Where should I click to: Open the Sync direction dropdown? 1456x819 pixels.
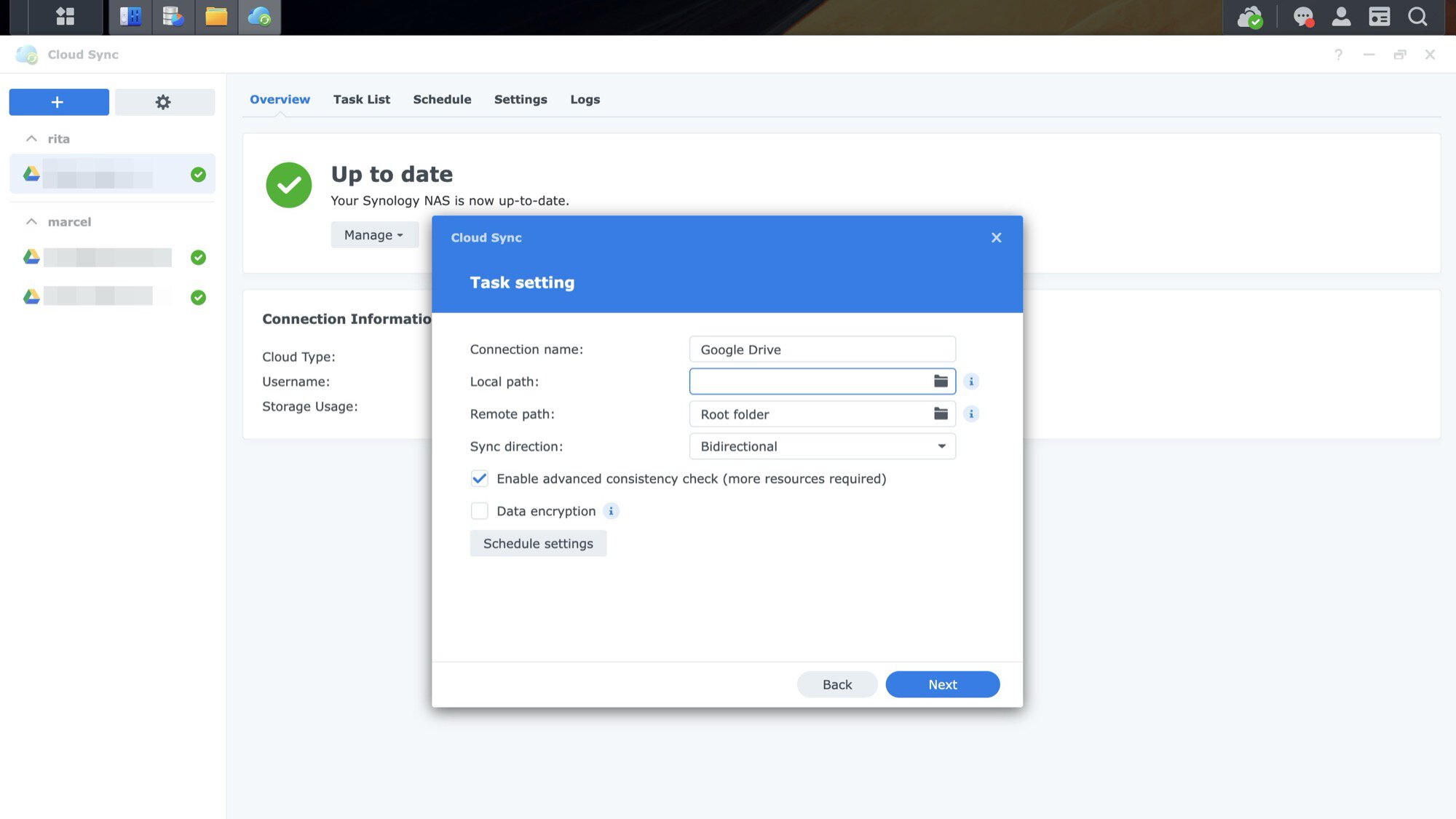click(x=822, y=446)
